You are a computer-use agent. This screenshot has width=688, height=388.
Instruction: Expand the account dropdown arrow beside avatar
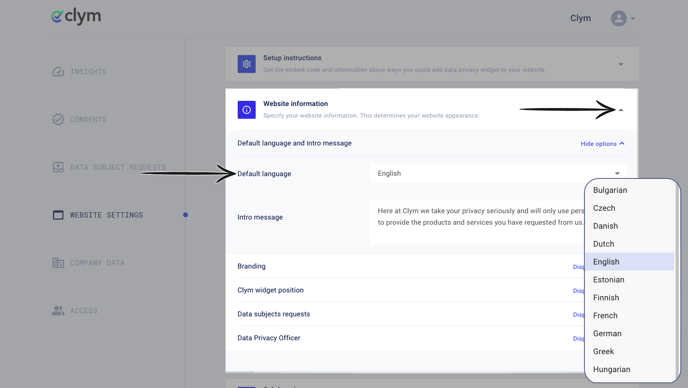pyautogui.click(x=633, y=18)
